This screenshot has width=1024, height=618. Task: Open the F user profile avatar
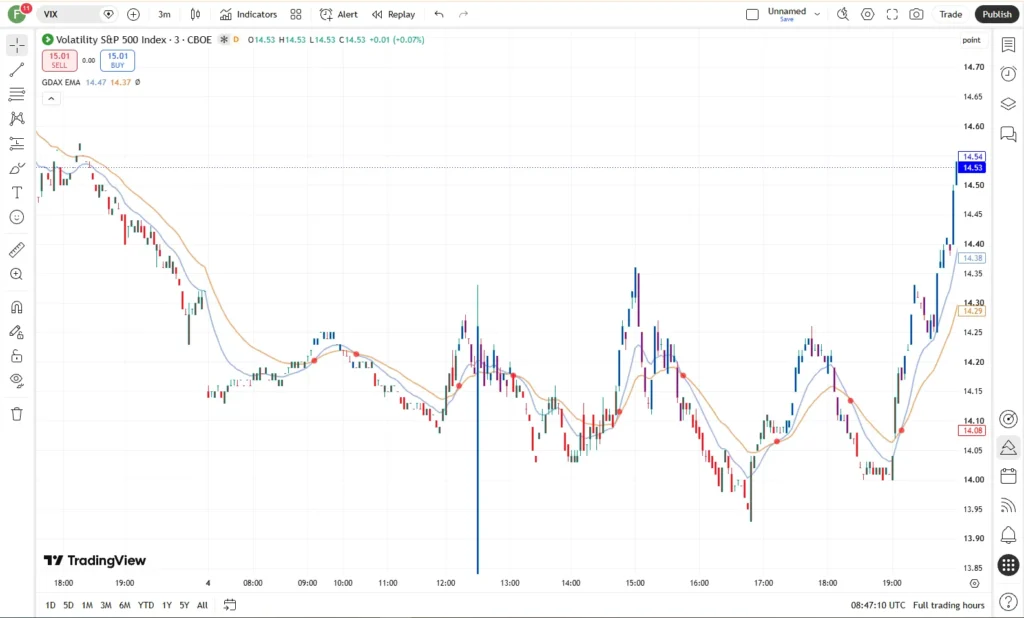tap(18, 14)
